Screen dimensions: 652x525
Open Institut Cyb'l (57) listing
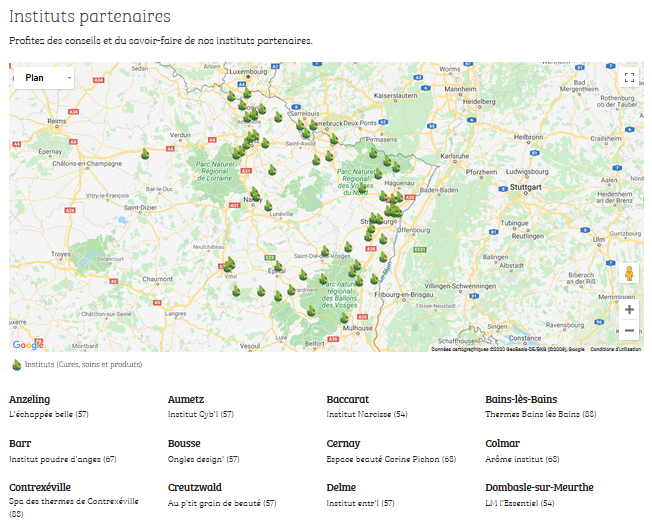pyautogui.click(x=201, y=414)
